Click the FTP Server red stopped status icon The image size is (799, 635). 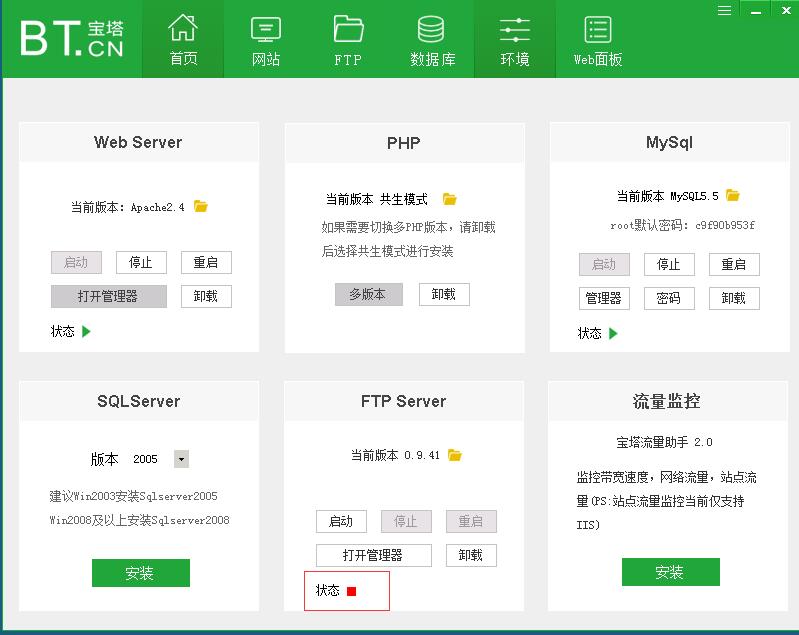(x=352, y=591)
